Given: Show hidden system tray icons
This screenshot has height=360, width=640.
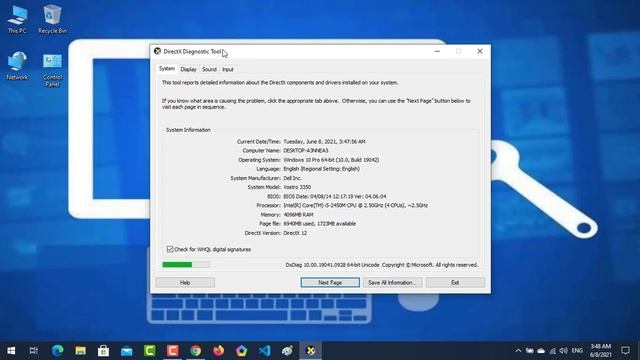Looking at the screenshot, I should pos(518,351).
